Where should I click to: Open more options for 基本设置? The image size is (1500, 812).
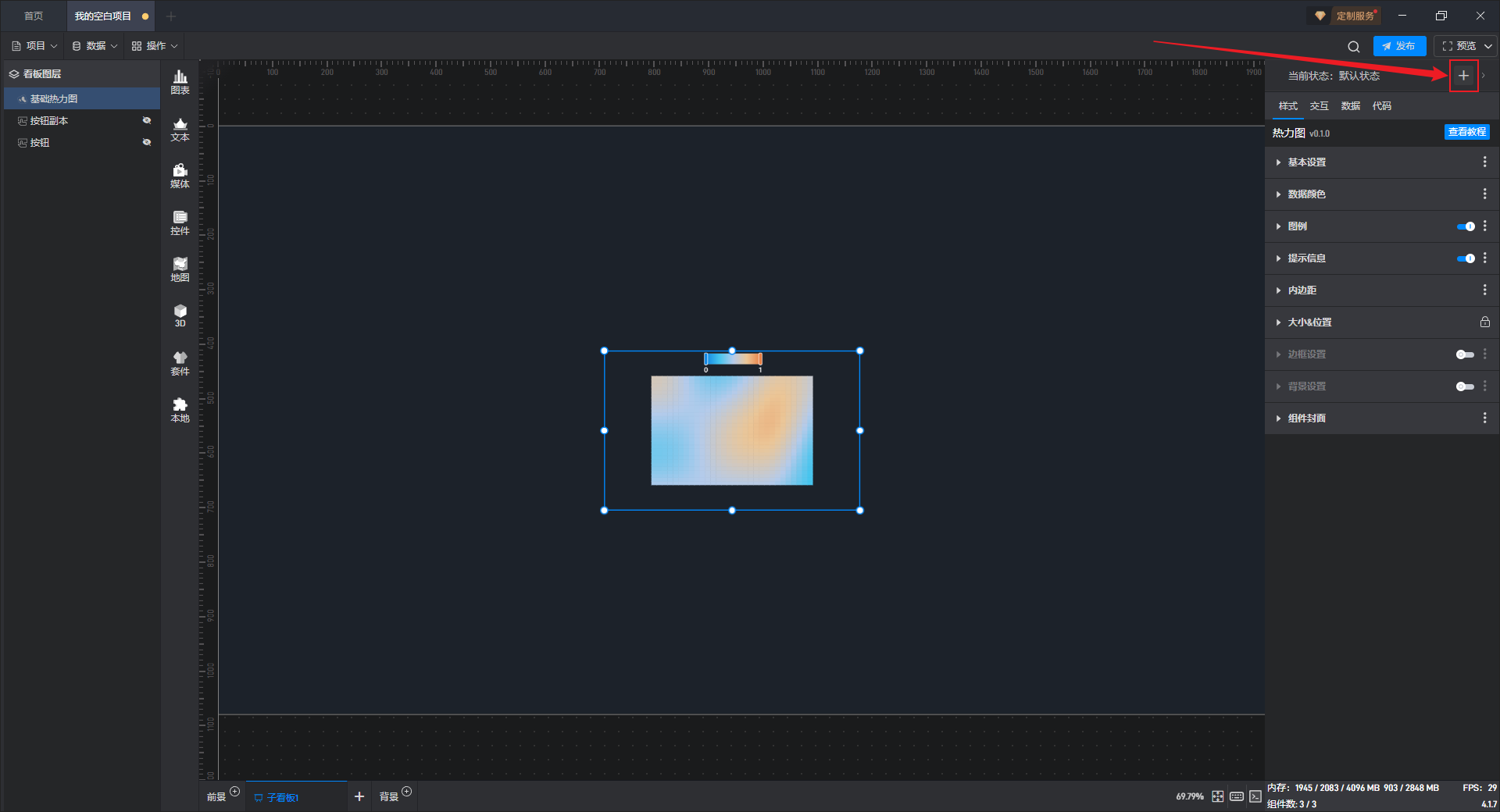(1484, 162)
